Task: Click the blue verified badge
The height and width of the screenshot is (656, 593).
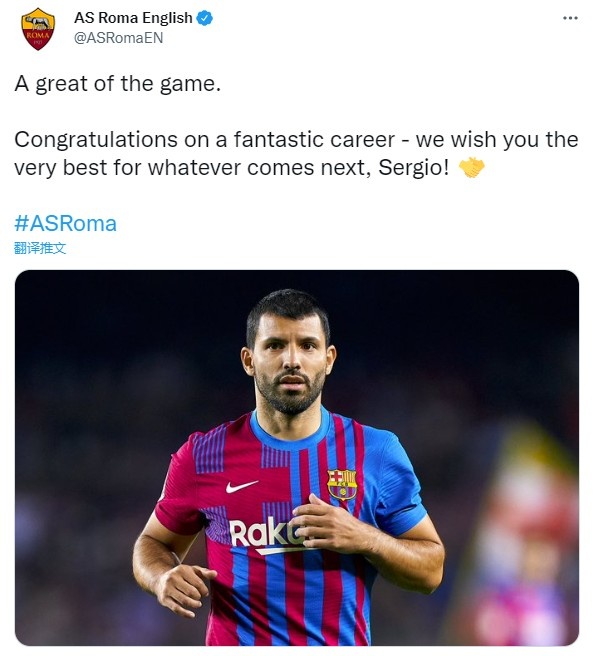Action: pyautogui.click(x=205, y=18)
